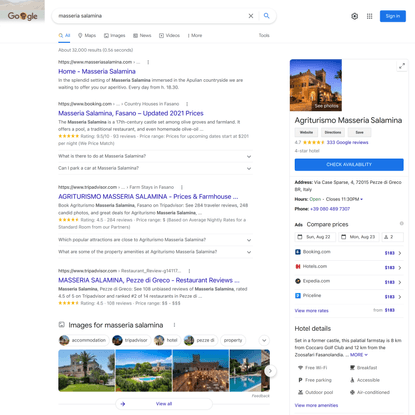
Task: Select the All search tab
Action: 64,35
